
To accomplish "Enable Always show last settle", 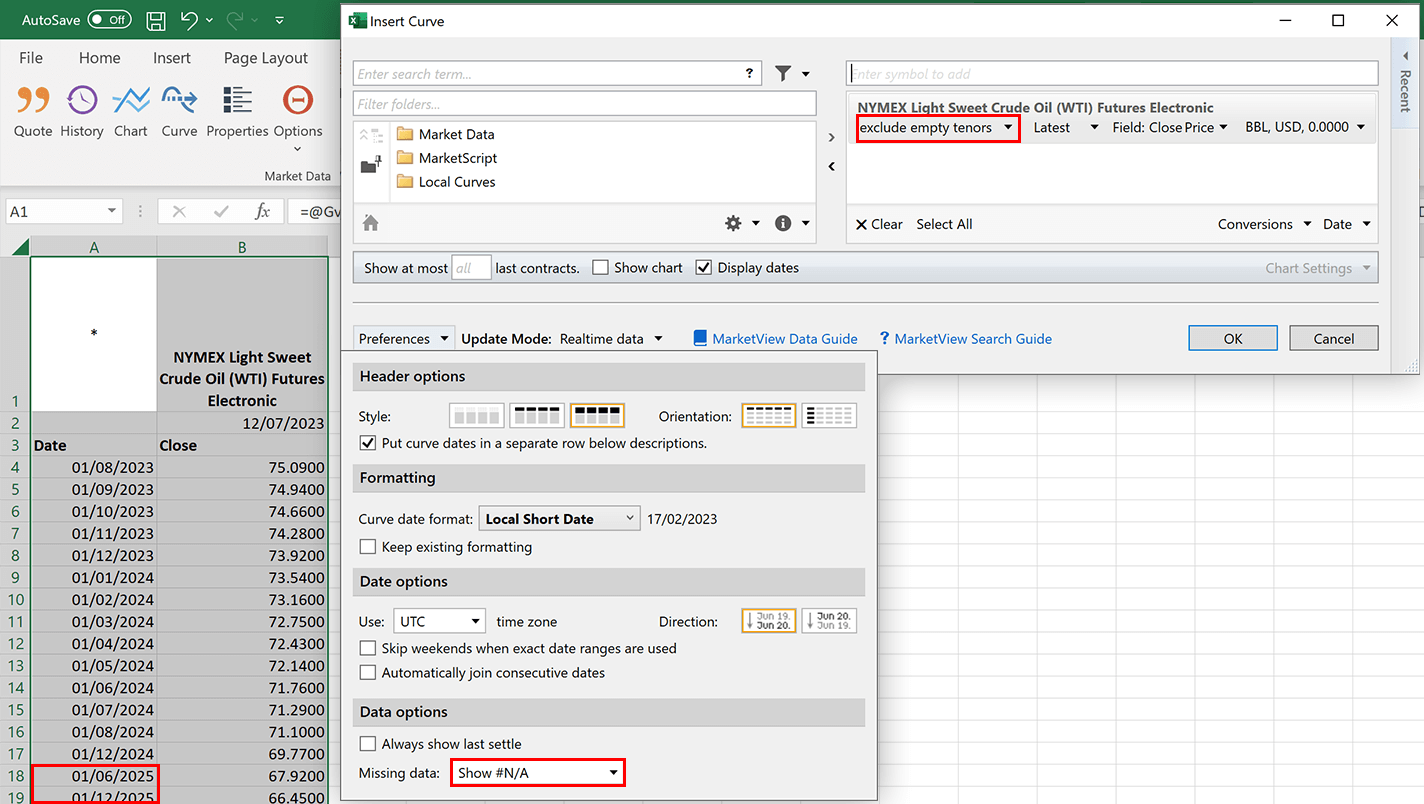I will point(367,744).
